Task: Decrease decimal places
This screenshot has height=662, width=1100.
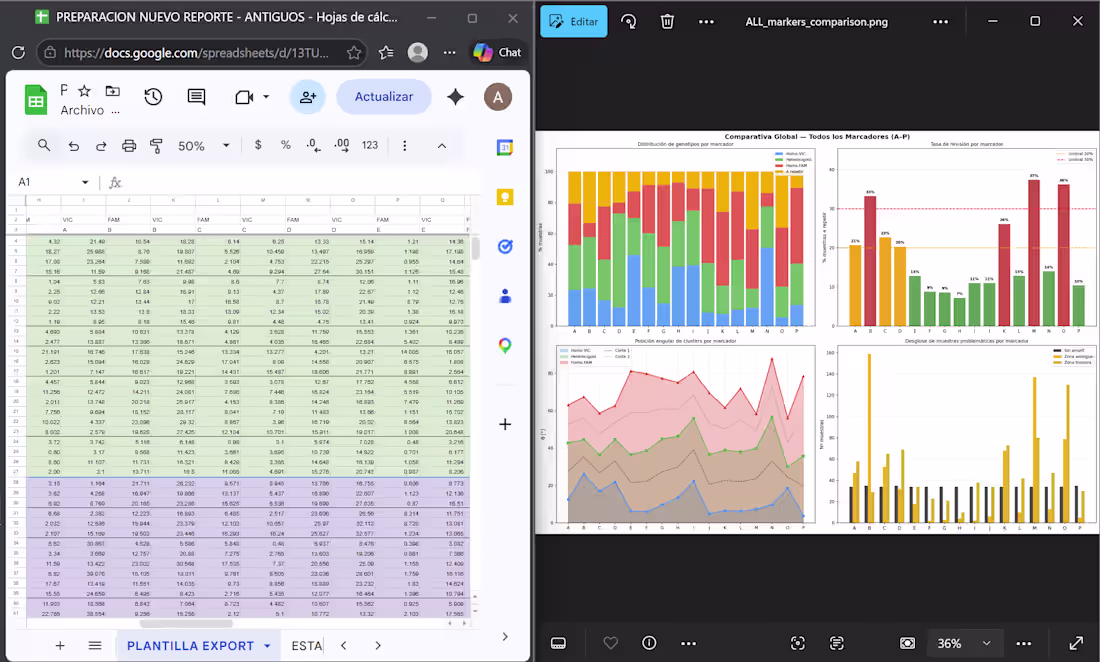Action: (314, 145)
